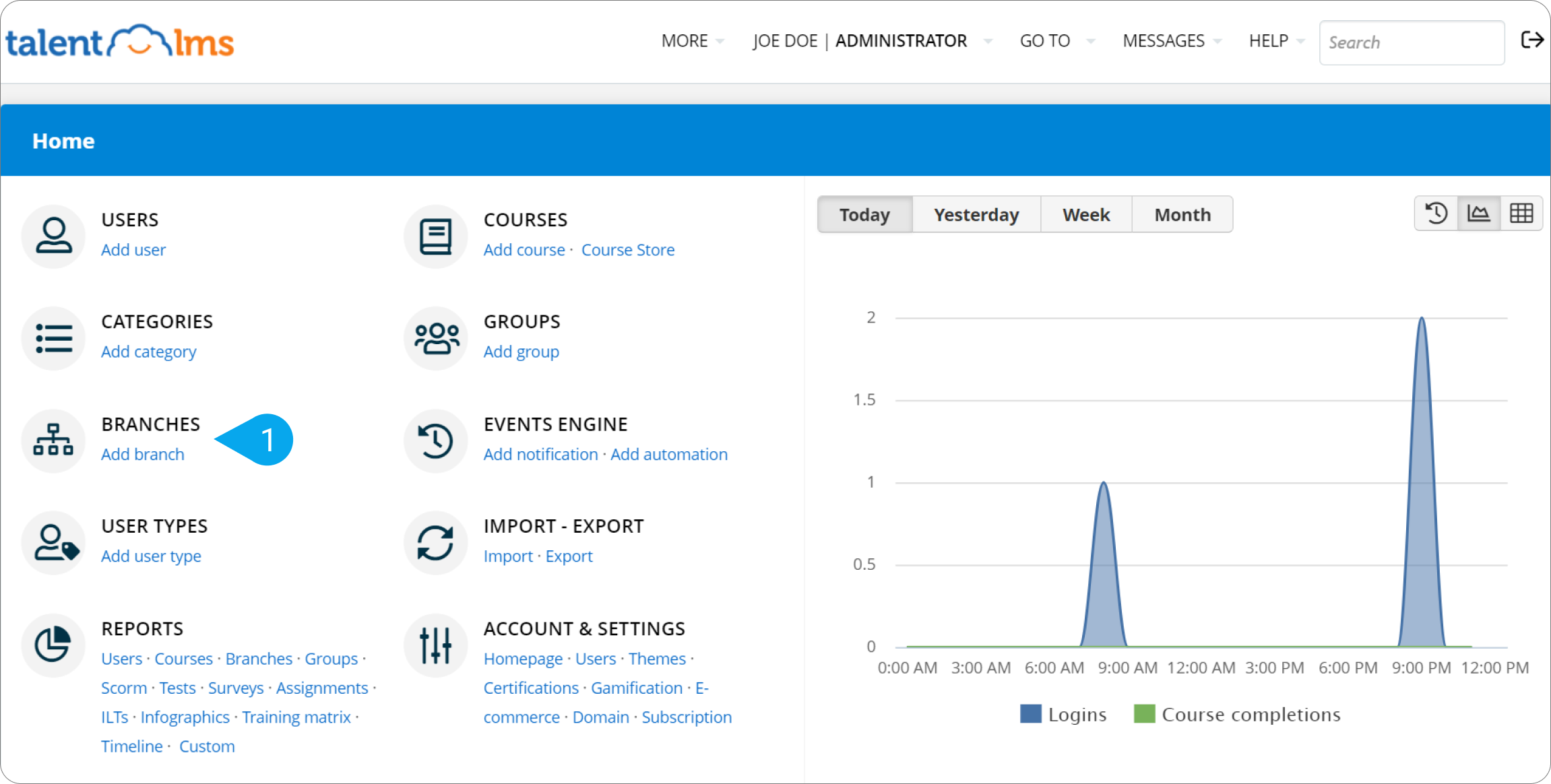1551x784 pixels.
Task: Open the Domain settings link
Action: [601, 717]
